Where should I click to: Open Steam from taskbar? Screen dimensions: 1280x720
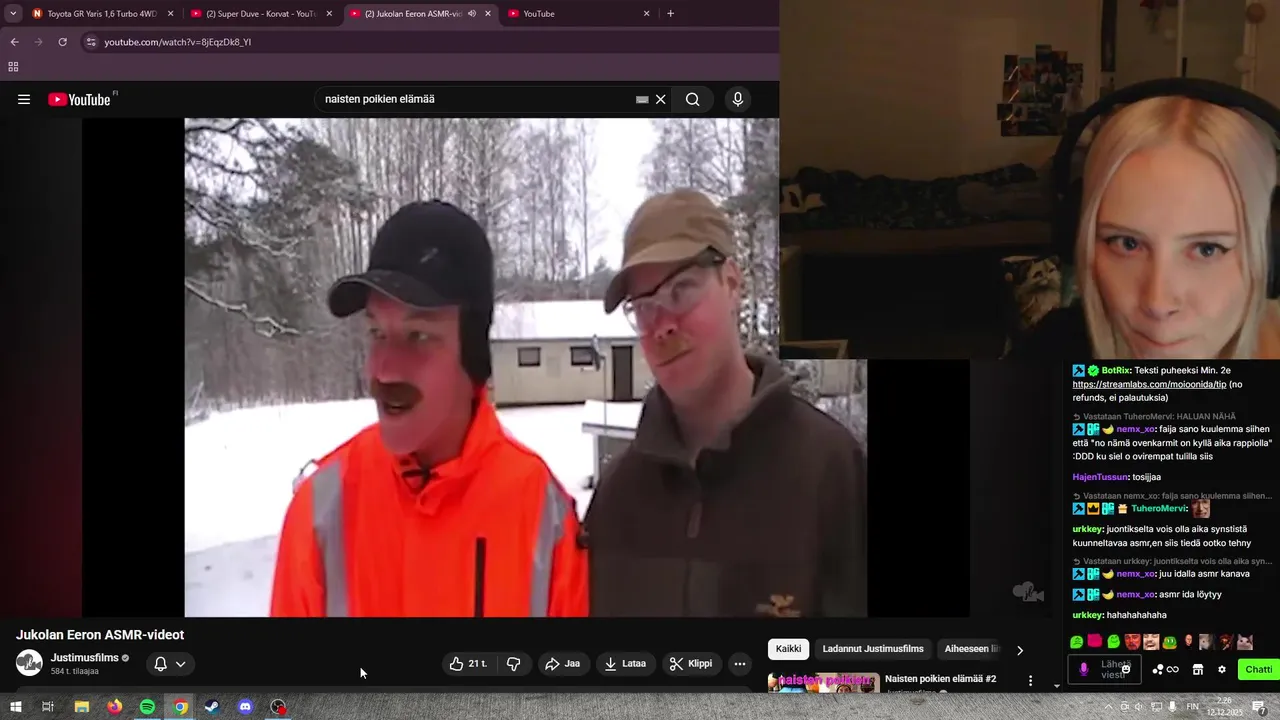coord(212,707)
